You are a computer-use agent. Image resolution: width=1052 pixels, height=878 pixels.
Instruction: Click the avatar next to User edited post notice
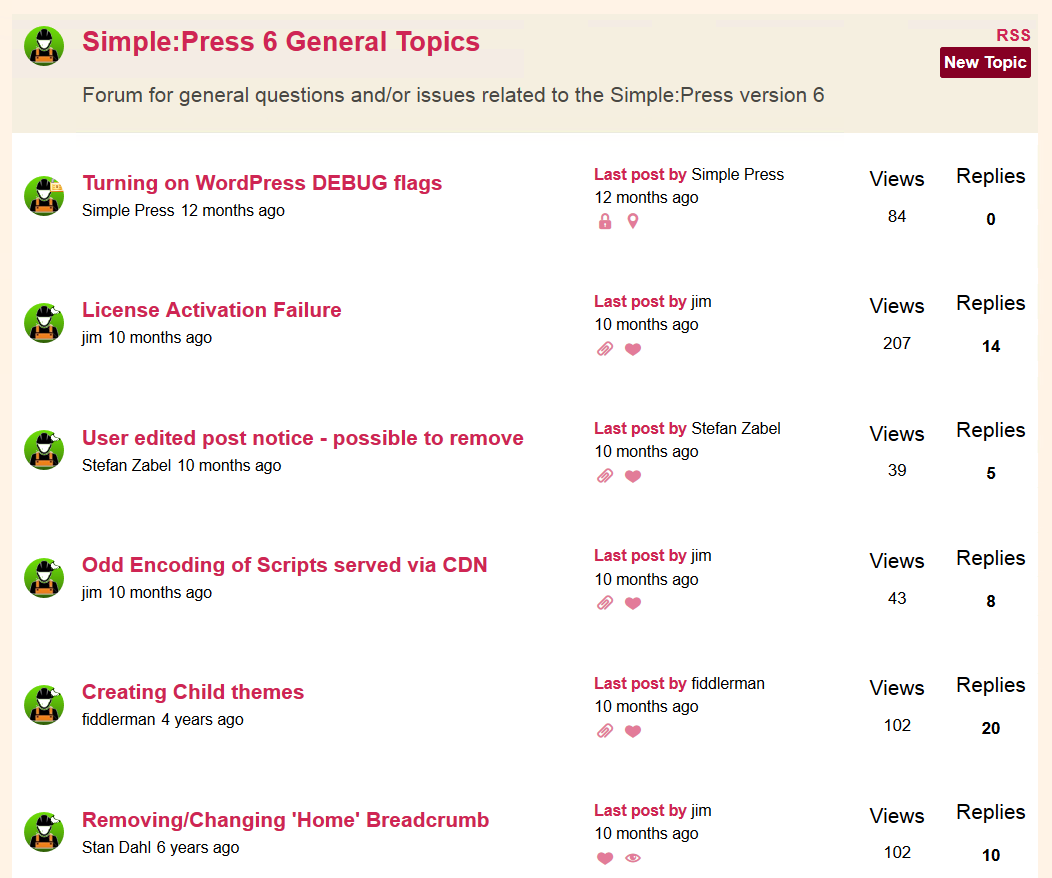[x=44, y=450]
